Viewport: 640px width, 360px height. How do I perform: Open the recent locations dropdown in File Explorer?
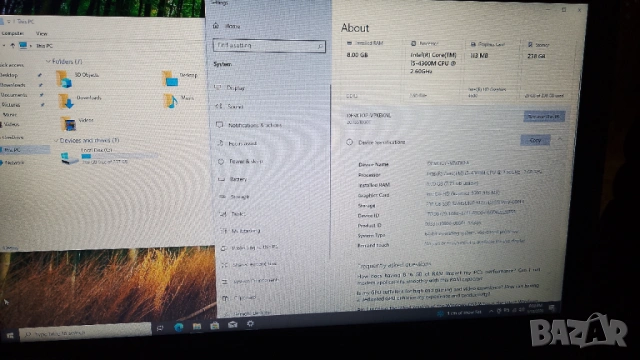click(5, 46)
